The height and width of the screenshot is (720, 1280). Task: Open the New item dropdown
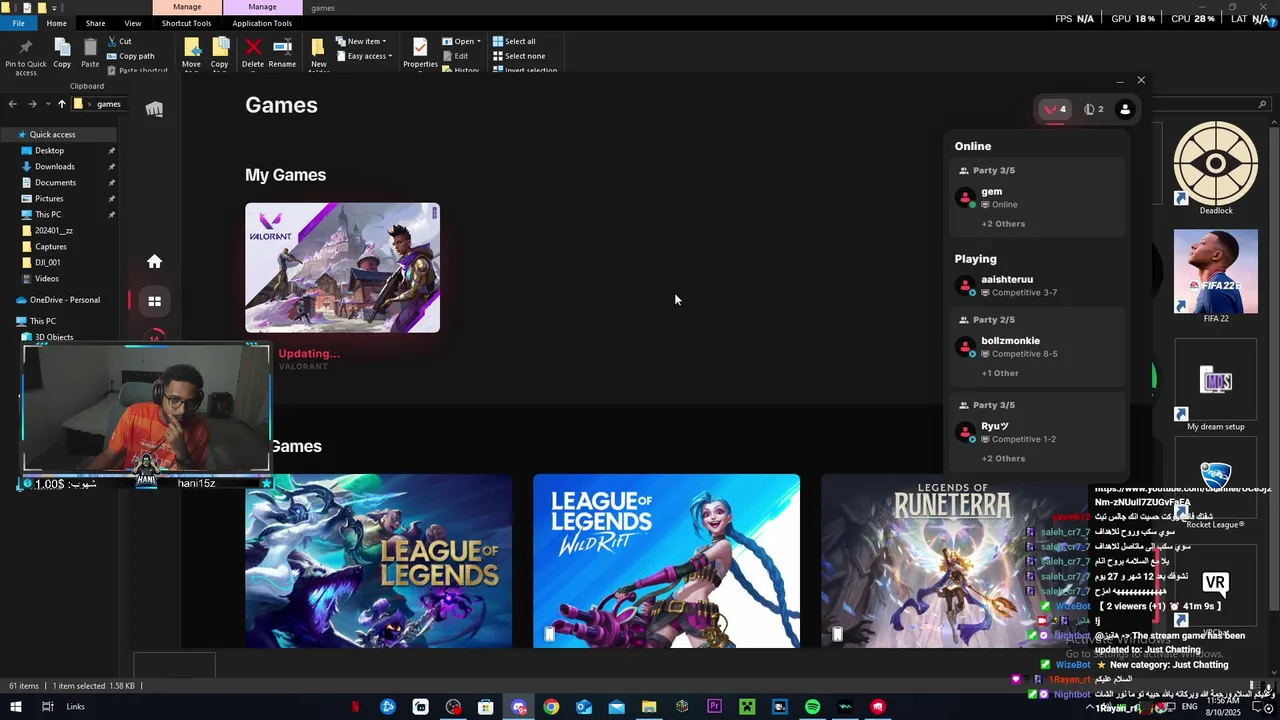pos(361,41)
